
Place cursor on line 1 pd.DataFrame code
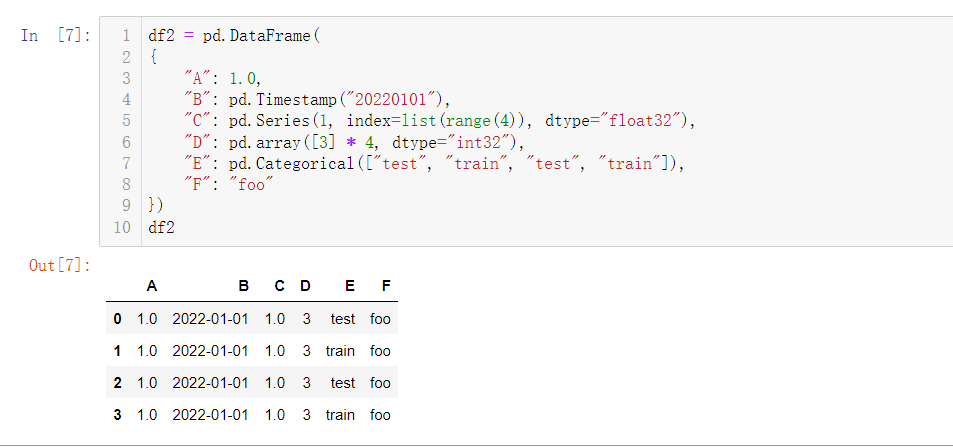(234, 35)
